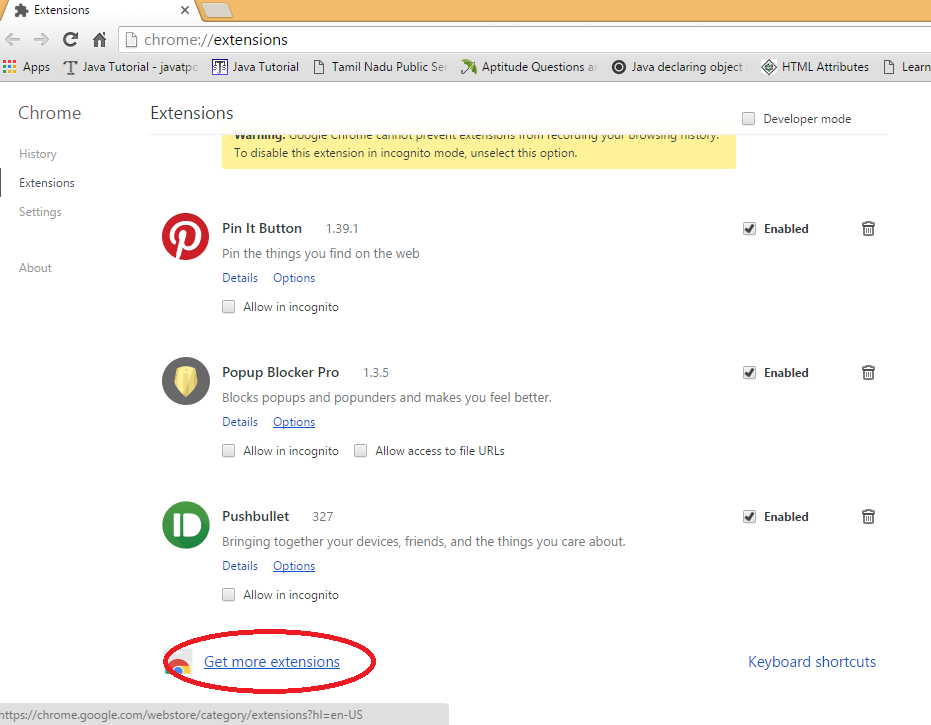Image resolution: width=931 pixels, height=725 pixels.
Task: Reload the extensions page
Action: (x=71, y=40)
